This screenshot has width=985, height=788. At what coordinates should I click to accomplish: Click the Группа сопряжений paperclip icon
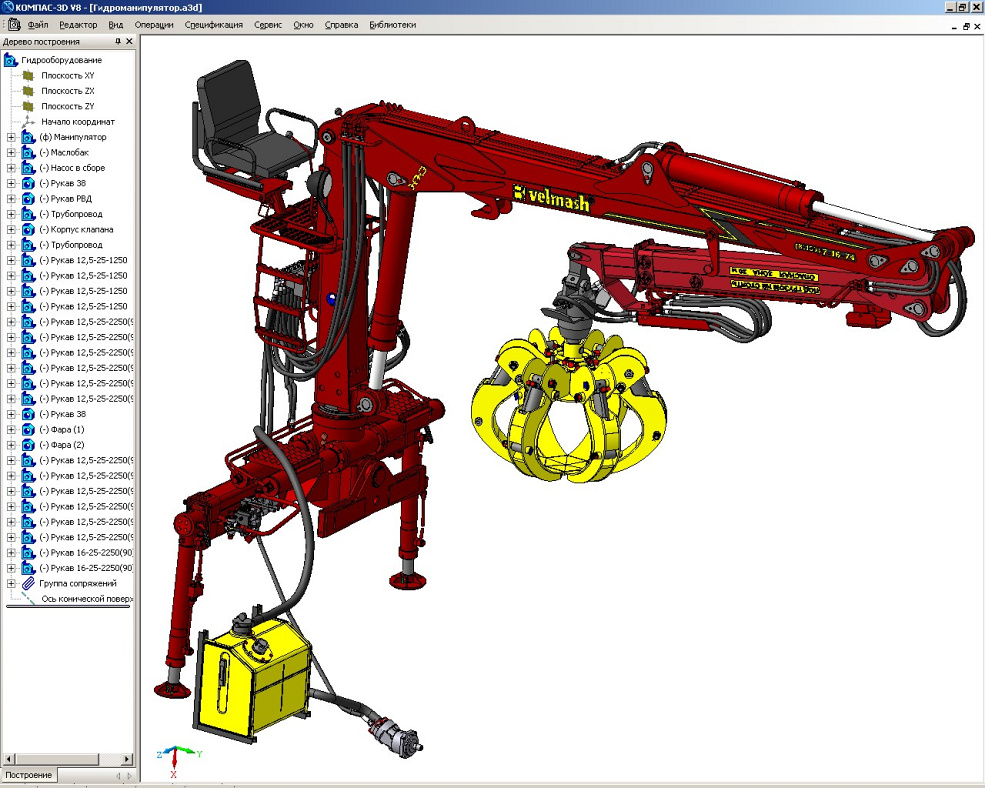coord(28,583)
